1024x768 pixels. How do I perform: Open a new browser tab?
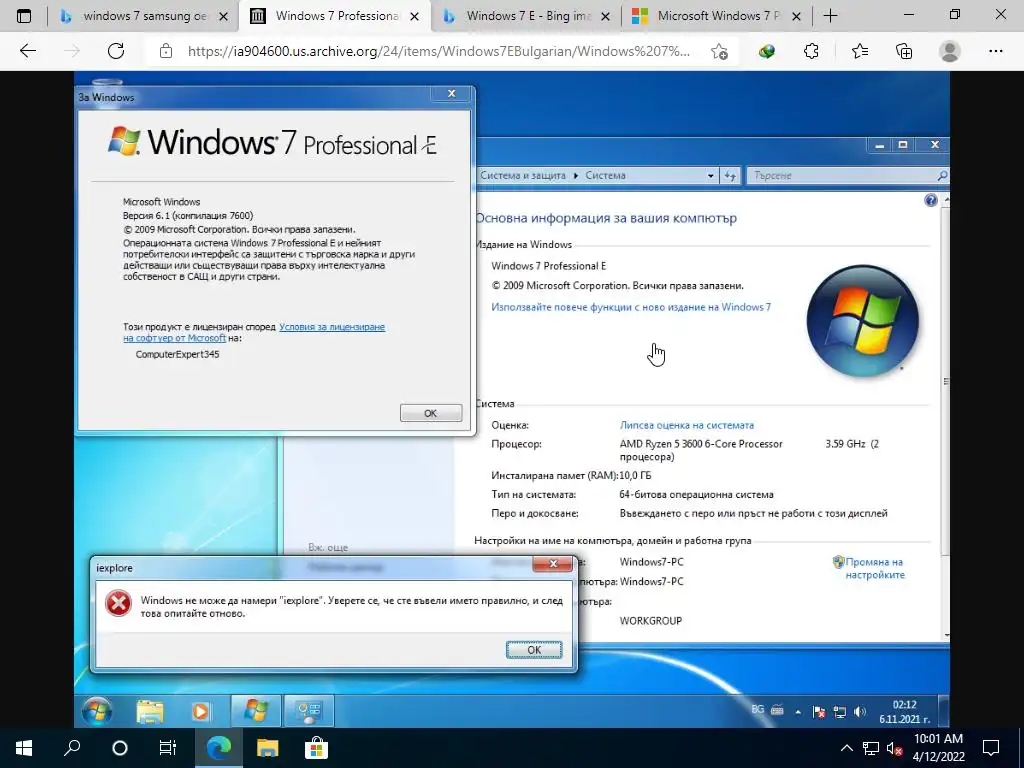coord(830,16)
